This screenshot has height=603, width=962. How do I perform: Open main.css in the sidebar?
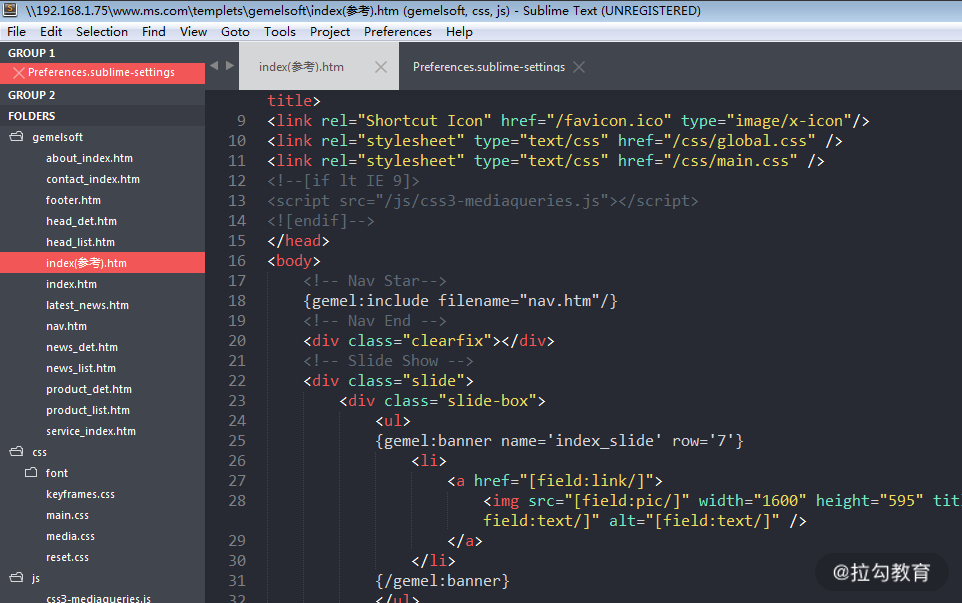tap(67, 515)
